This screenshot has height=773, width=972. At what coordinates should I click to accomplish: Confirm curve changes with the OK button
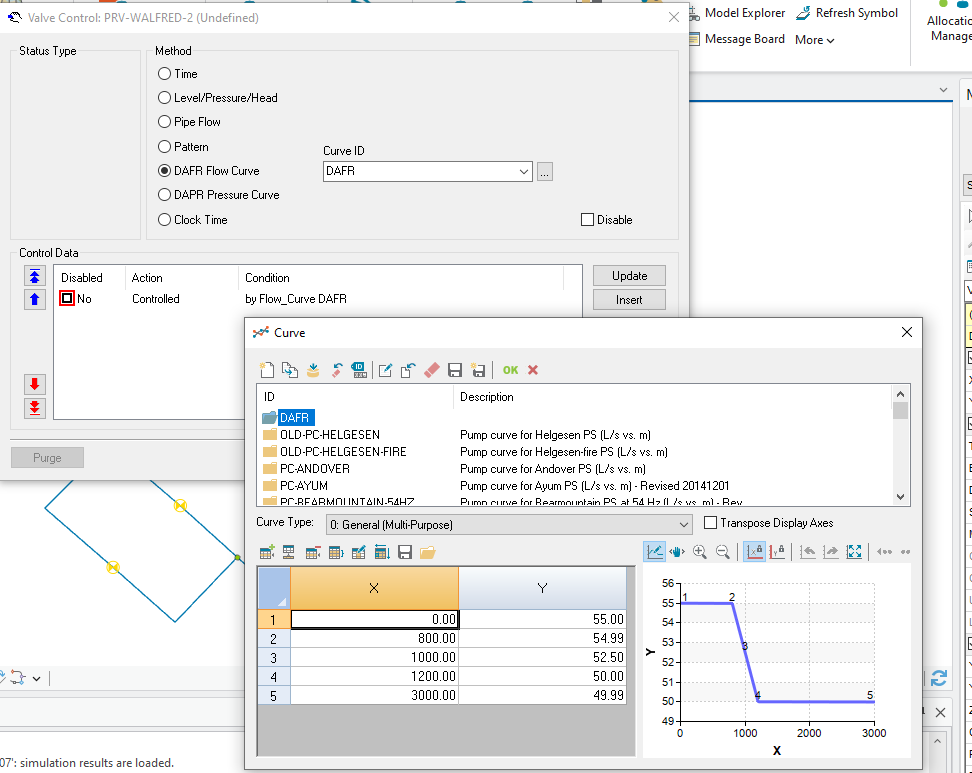click(511, 370)
